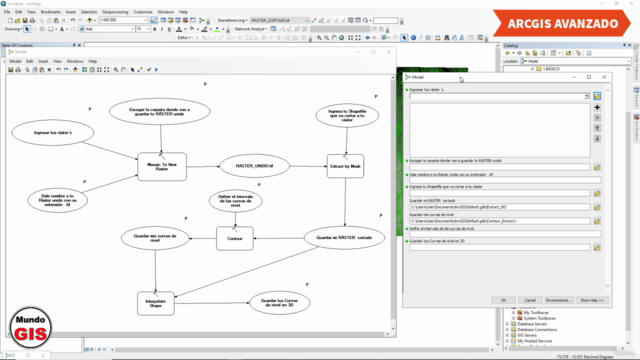This screenshot has width=640, height=360.
Task: Click the ArcMap Add Data icon
Action: [x=89, y=20]
